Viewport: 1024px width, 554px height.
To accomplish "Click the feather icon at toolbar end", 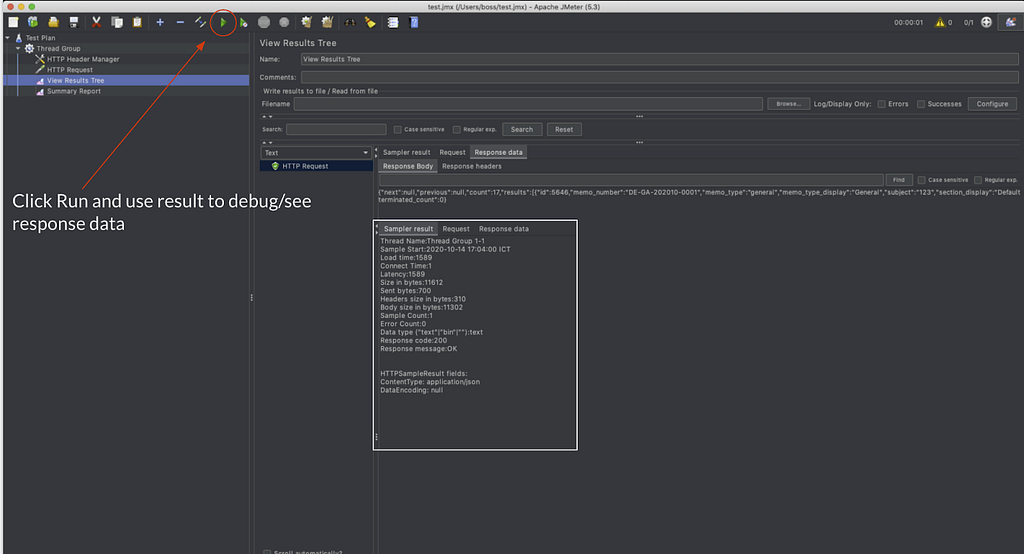I will 1011,22.
